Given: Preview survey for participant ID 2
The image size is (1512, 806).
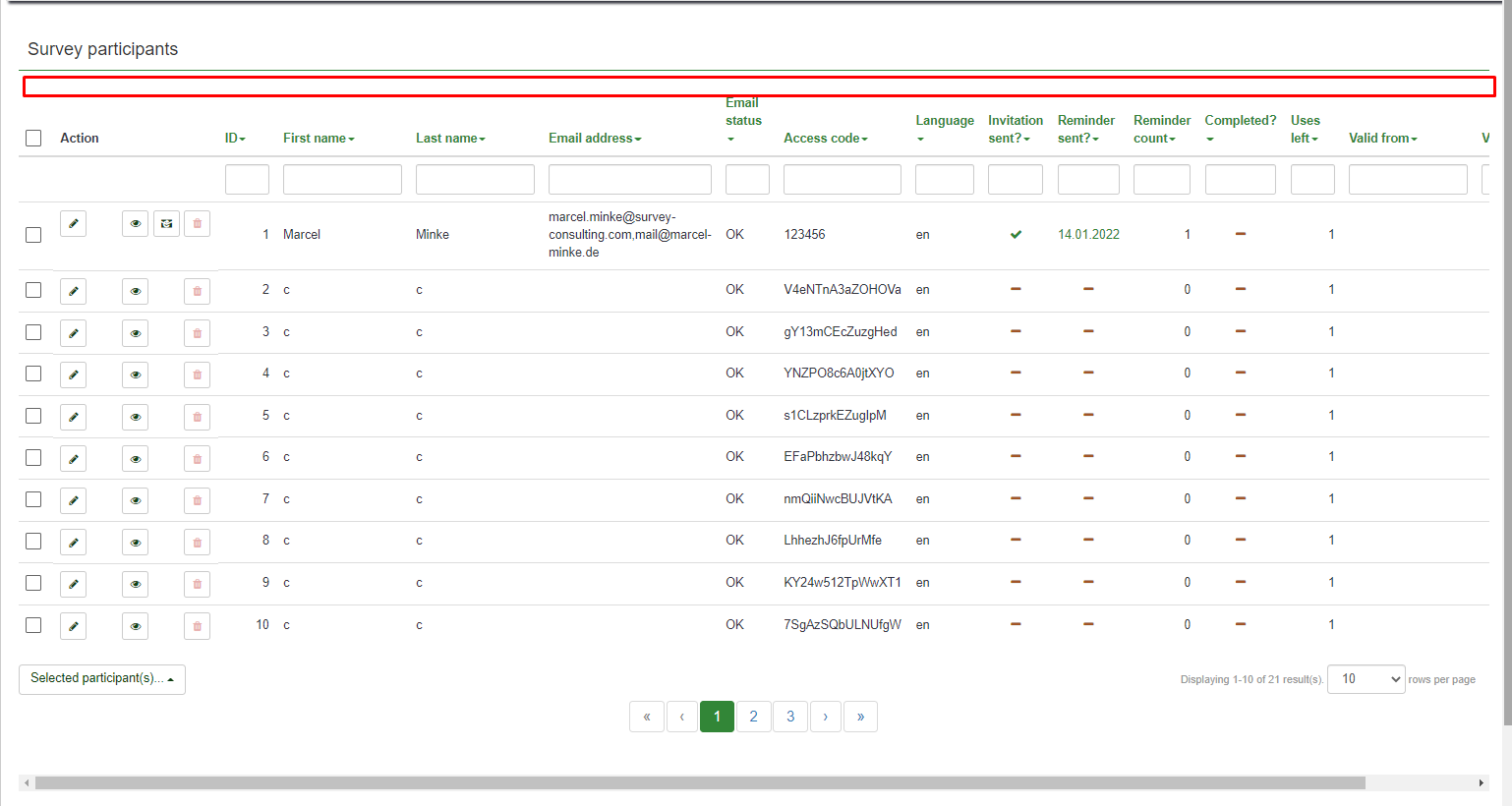Looking at the screenshot, I should (x=135, y=291).
